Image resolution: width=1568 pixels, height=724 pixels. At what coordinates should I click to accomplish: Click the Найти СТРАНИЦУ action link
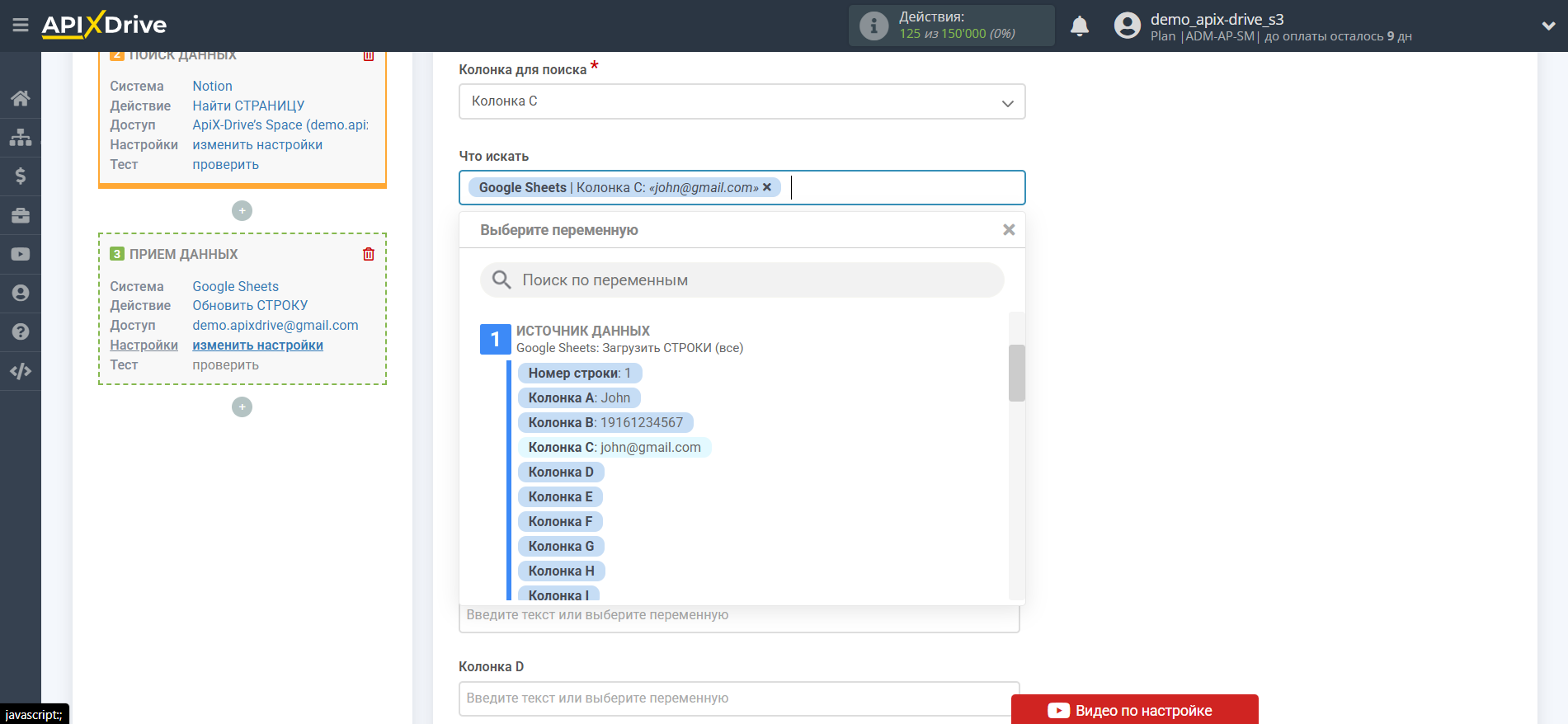(248, 106)
